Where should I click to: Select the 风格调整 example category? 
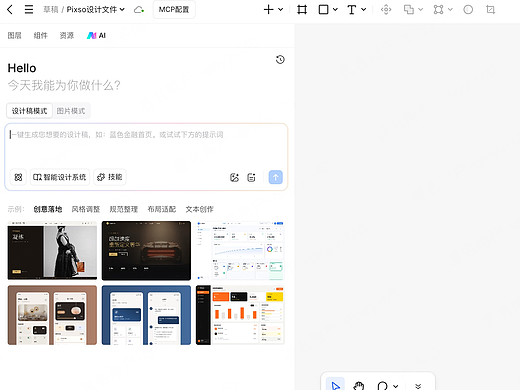86,209
